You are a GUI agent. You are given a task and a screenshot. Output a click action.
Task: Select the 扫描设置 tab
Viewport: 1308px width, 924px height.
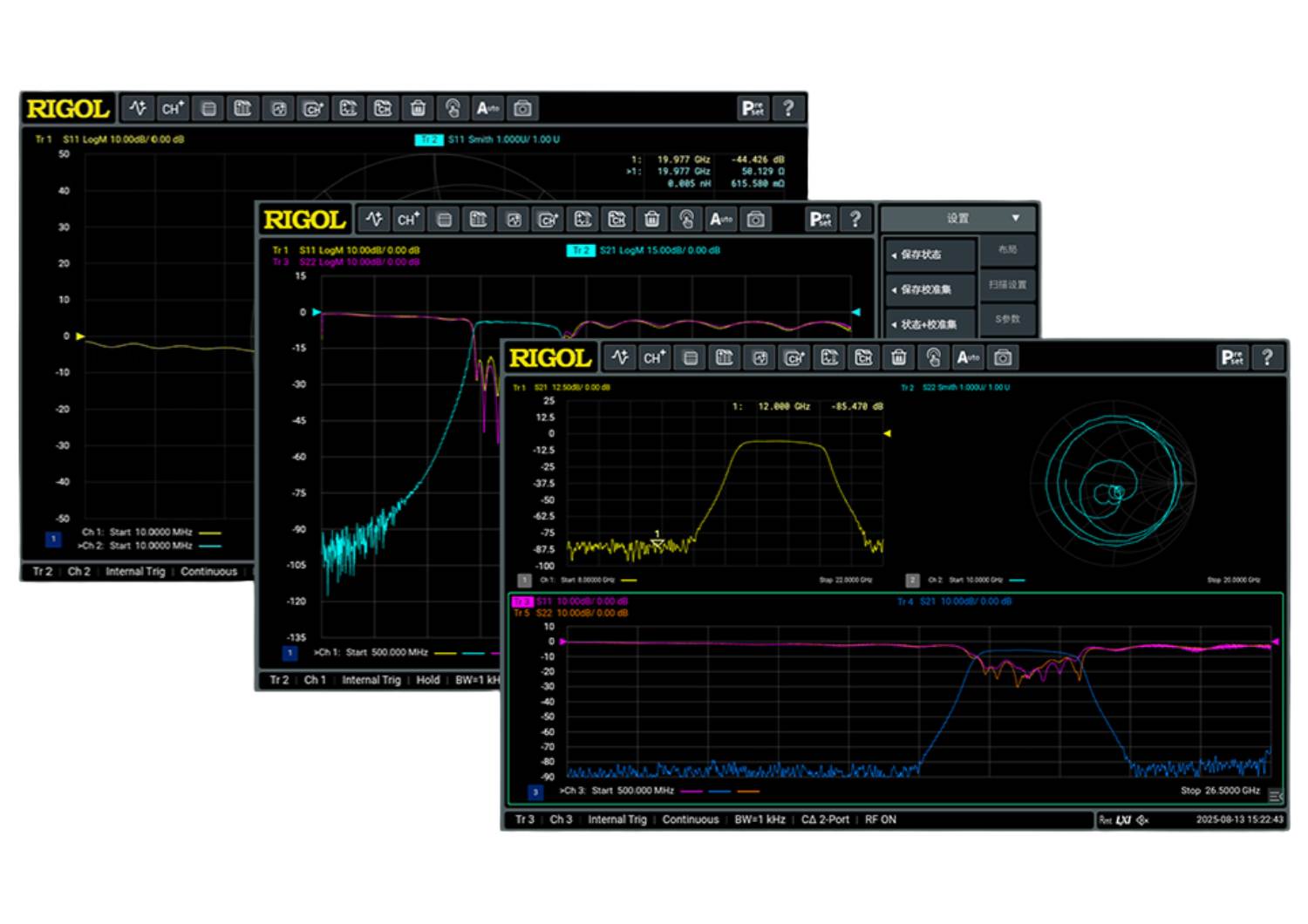pyautogui.click(x=1007, y=284)
